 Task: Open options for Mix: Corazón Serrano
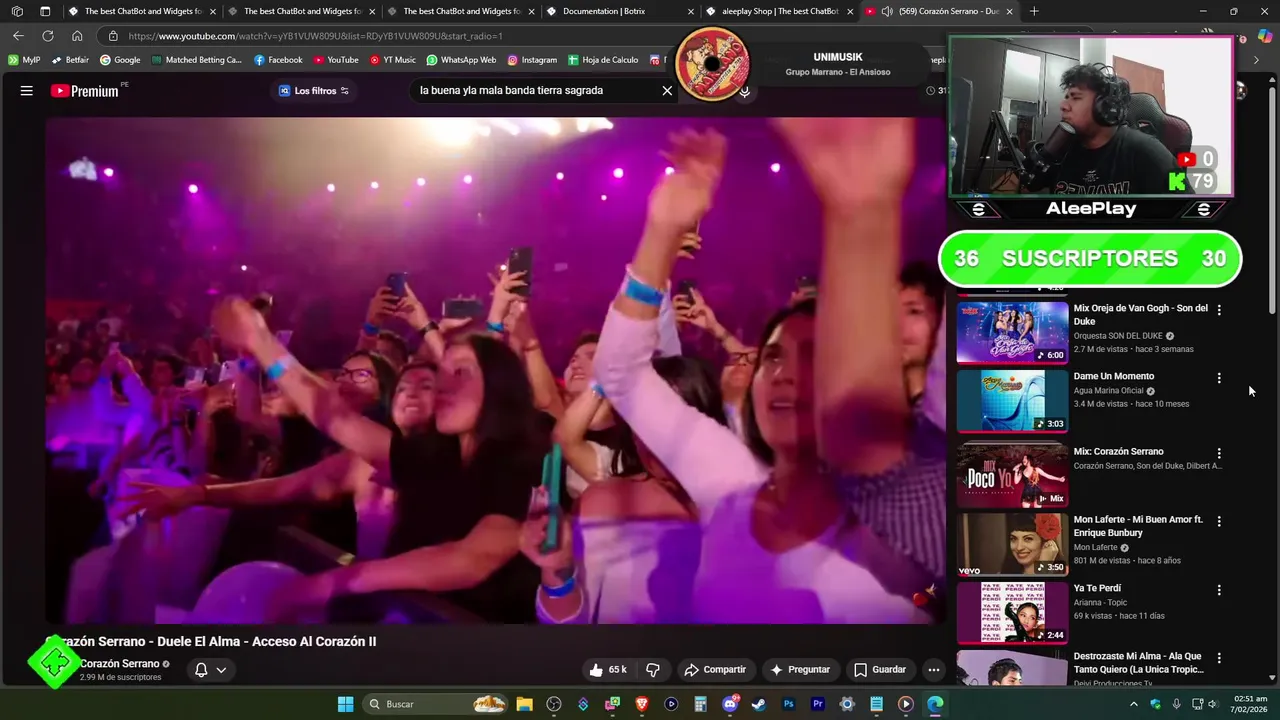(1218, 453)
